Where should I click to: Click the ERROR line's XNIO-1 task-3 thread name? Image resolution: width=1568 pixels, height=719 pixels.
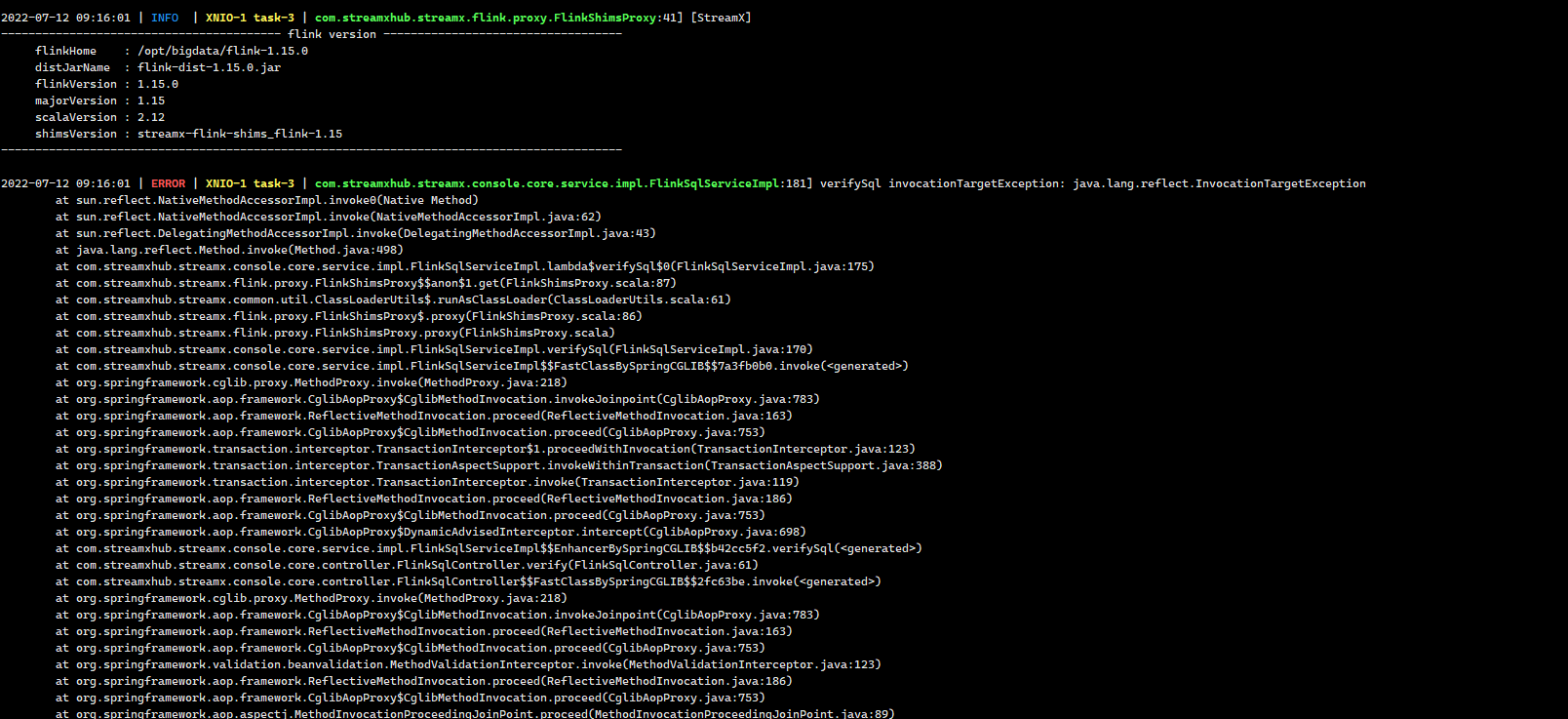[250, 183]
